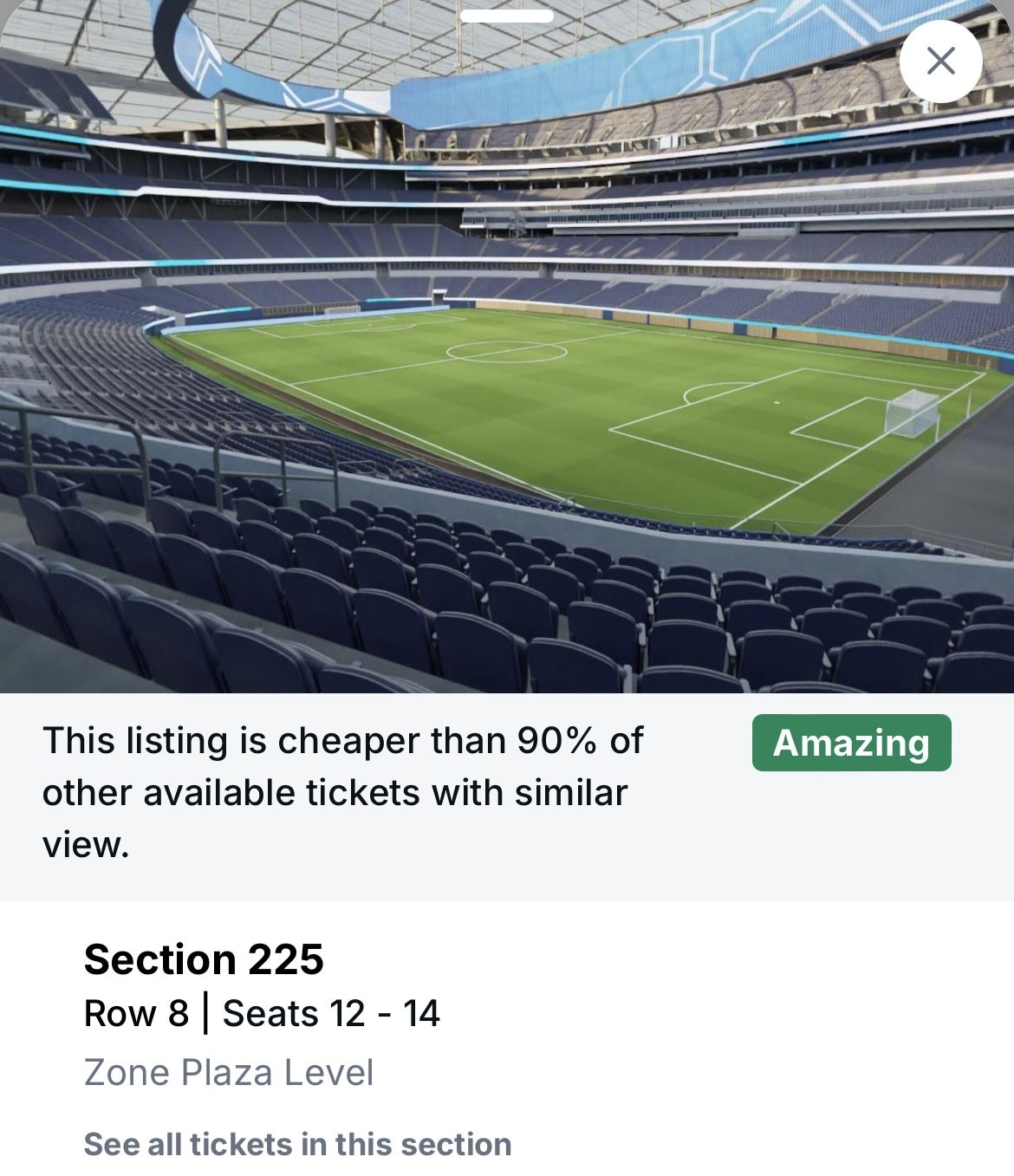Image resolution: width=1014 pixels, height=1176 pixels.
Task: Tap the center circle of the pitch
Action: click(x=507, y=352)
